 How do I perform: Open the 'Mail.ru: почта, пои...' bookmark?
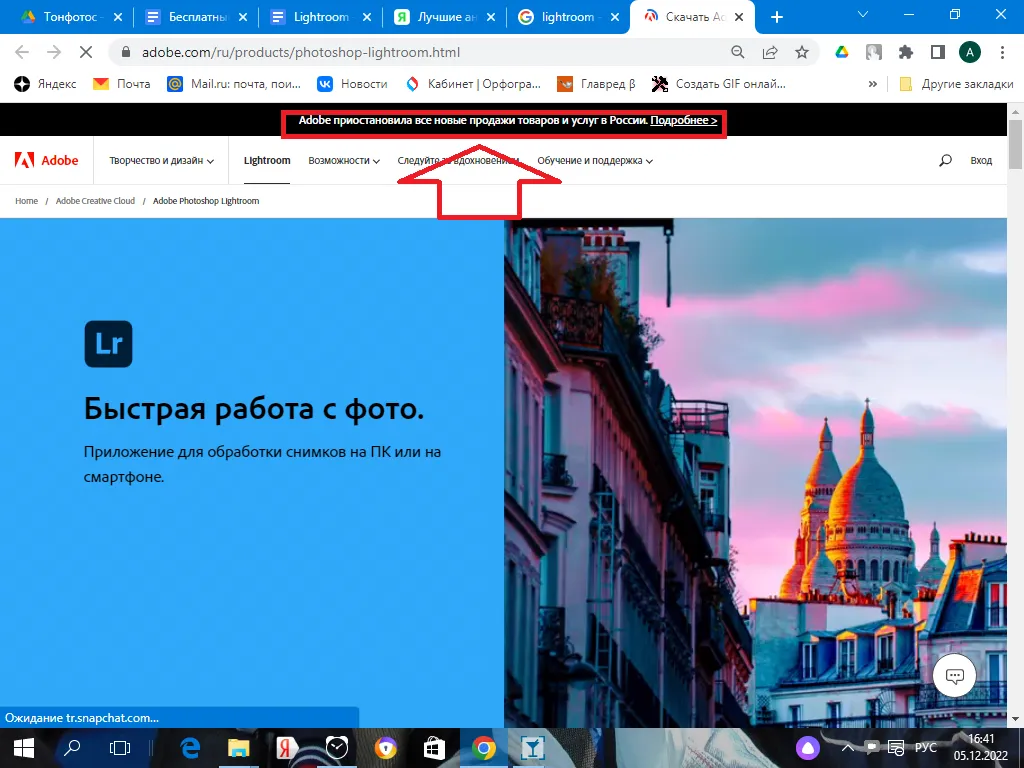(x=234, y=84)
